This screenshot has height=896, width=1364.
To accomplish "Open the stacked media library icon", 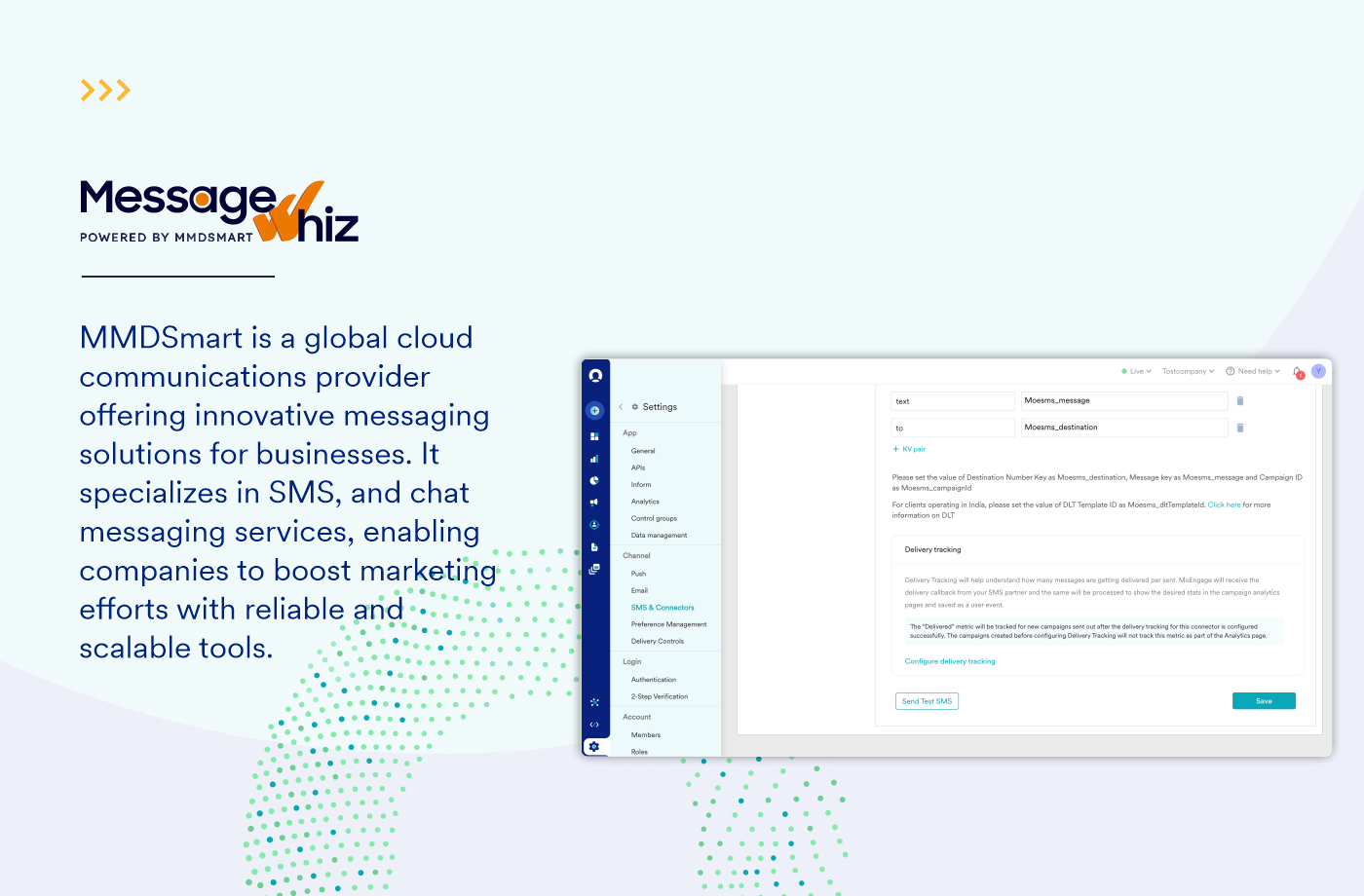I will [x=594, y=569].
